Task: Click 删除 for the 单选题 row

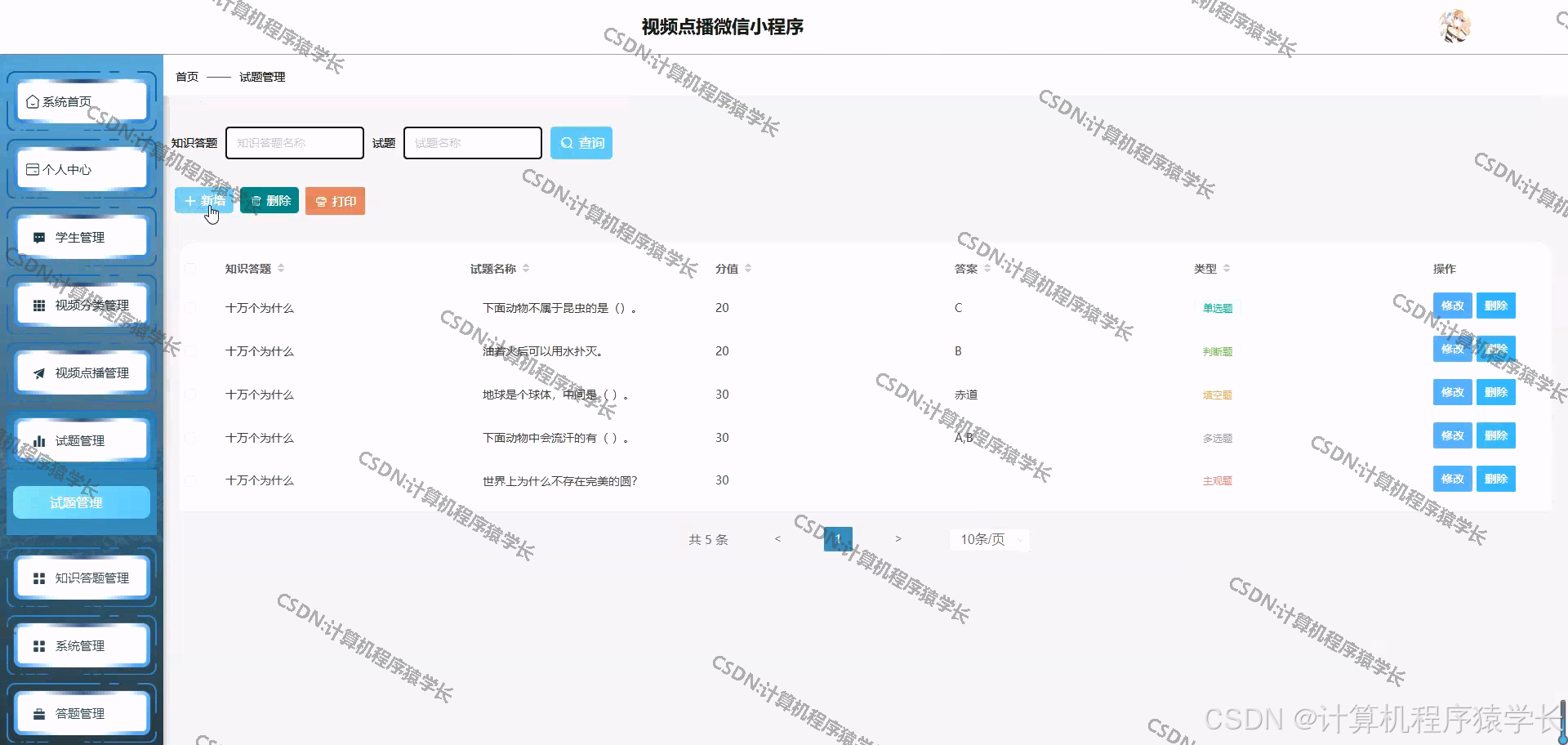Action: 1496,306
